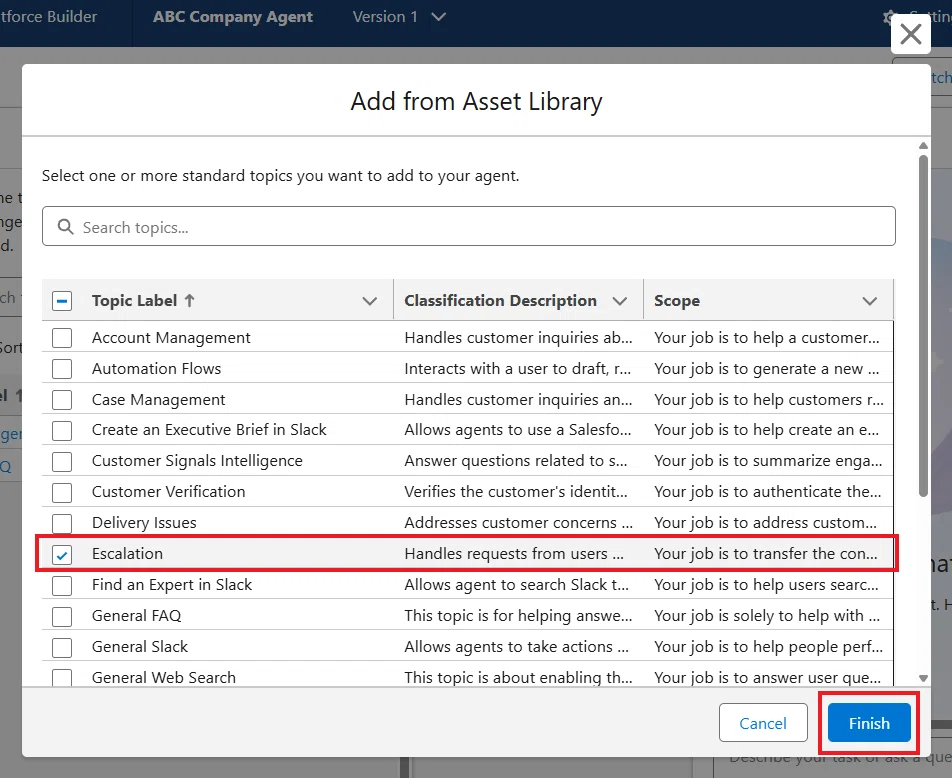Open the Scope column menu
Image resolution: width=952 pixels, height=778 pixels.
pyautogui.click(x=869, y=301)
